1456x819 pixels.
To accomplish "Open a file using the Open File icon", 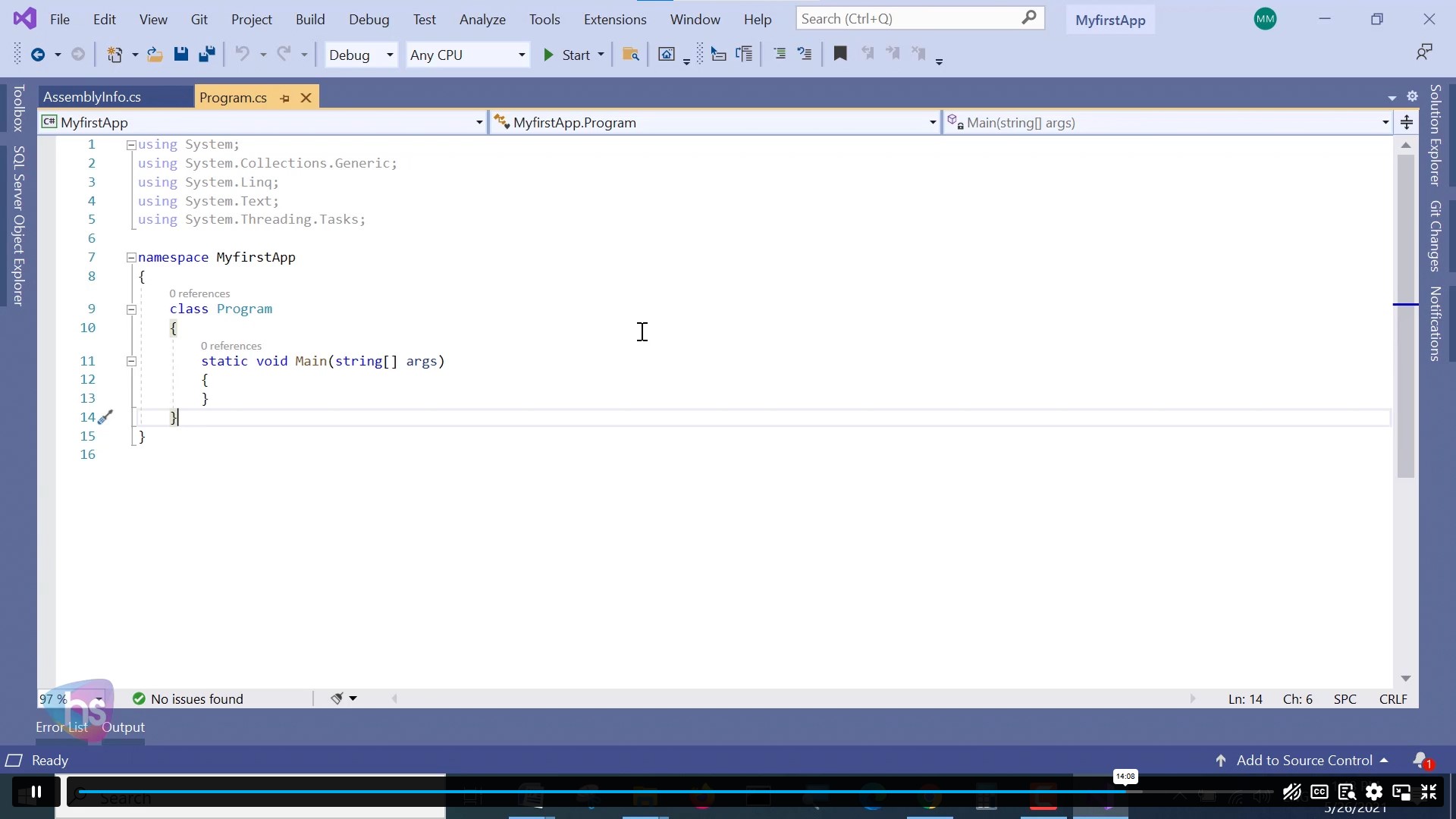I will pyautogui.click(x=155, y=54).
